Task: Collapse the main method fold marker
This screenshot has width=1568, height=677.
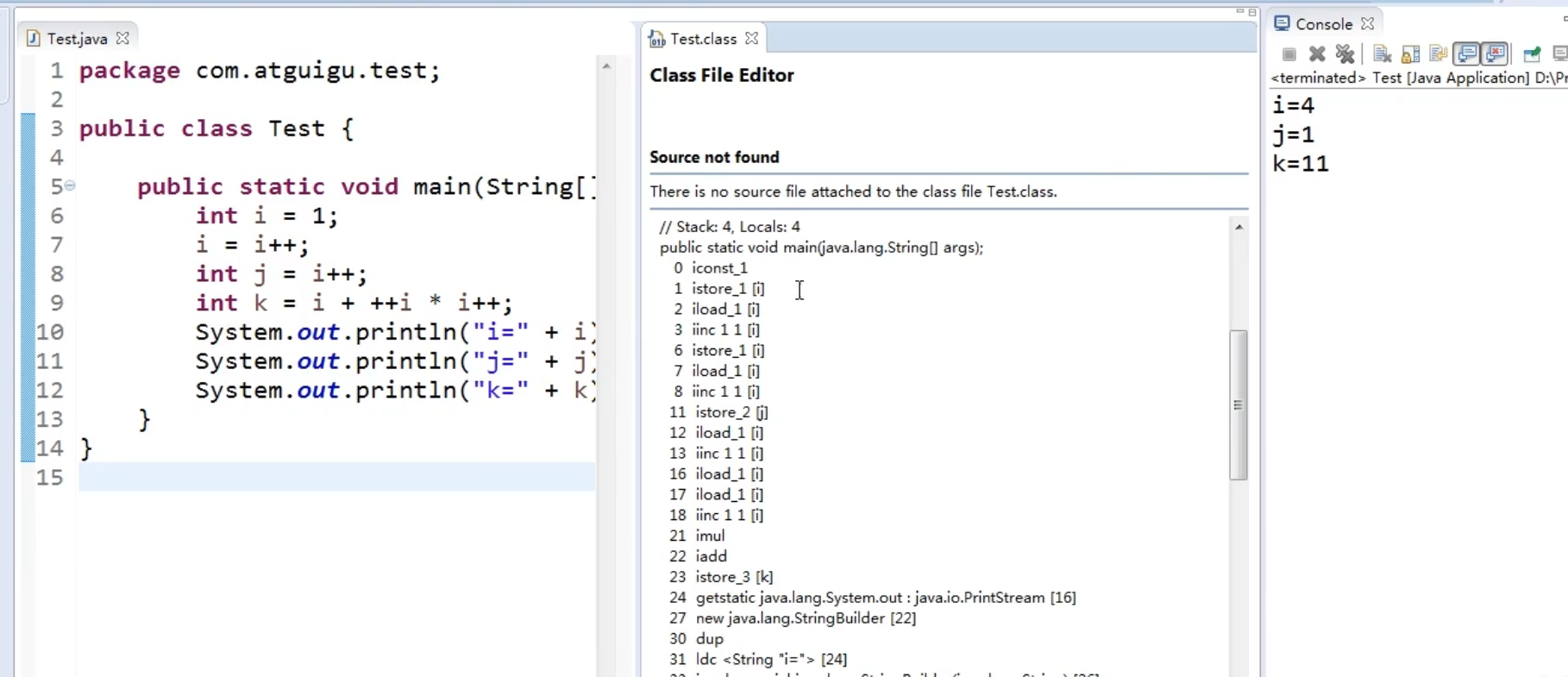Action: [70, 185]
